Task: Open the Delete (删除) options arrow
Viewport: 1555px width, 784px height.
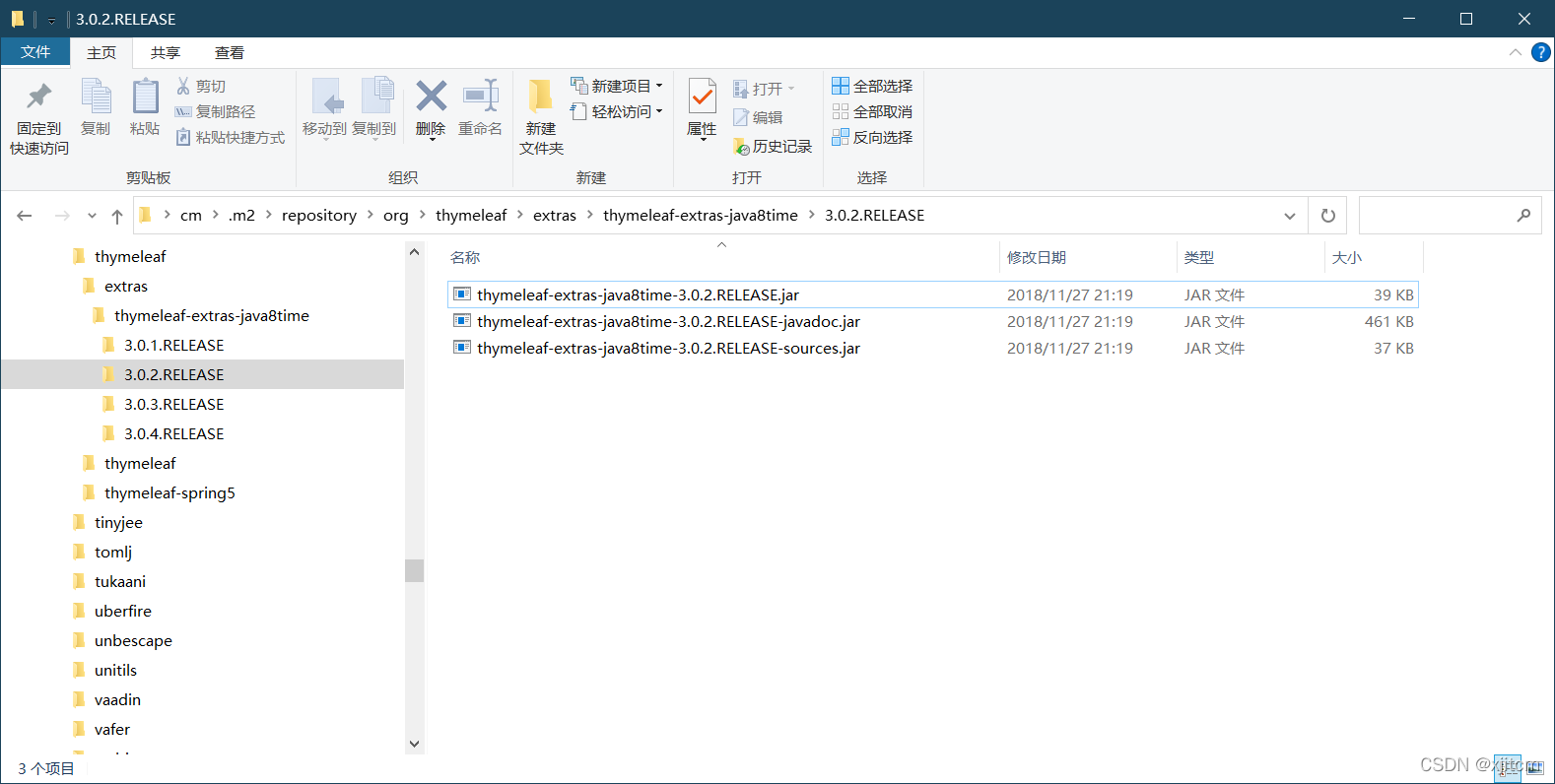Action: coord(431,140)
